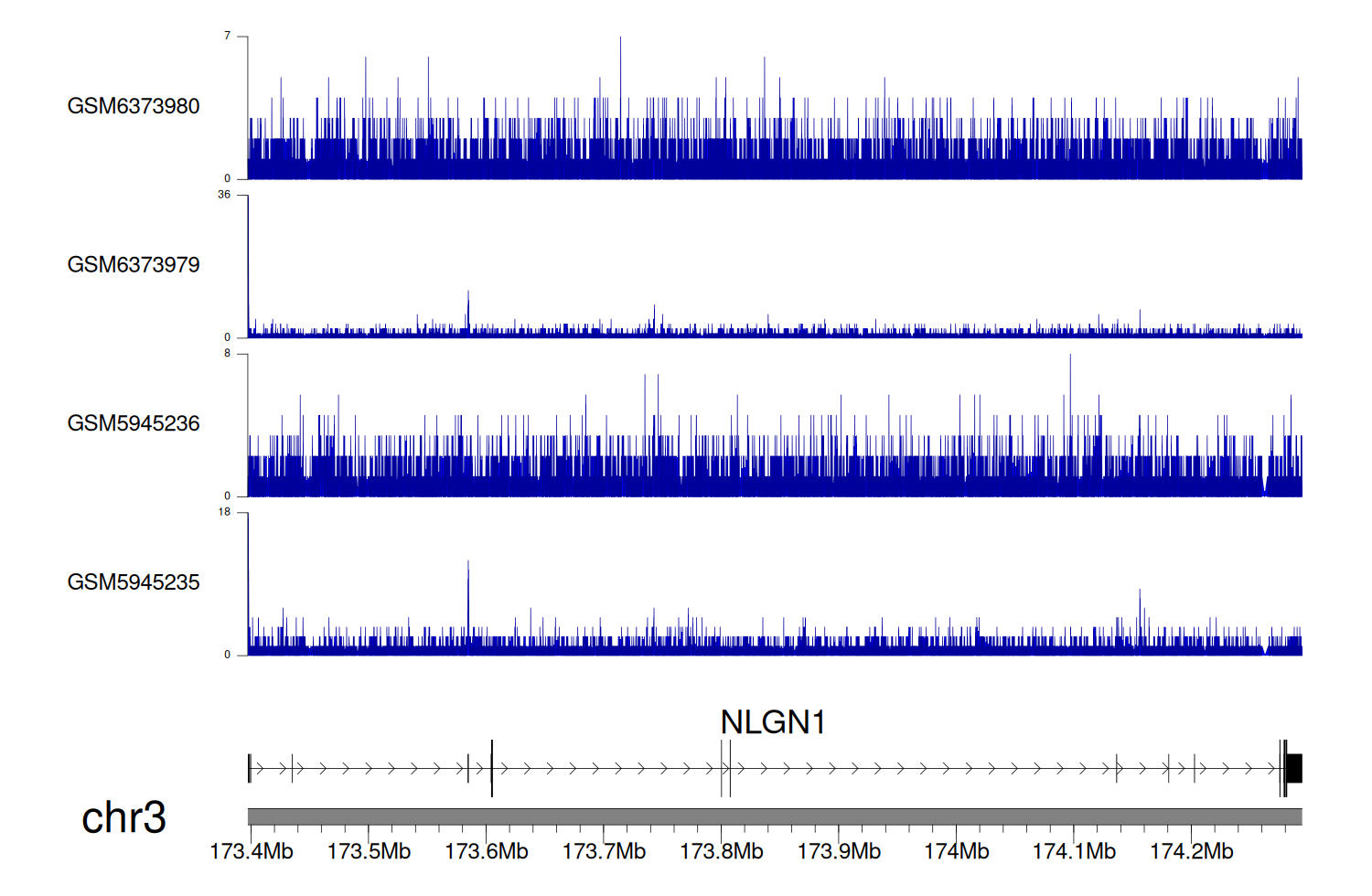Select the 173.5Mb tick label
1372x896 pixels.
tap(369, 851)
